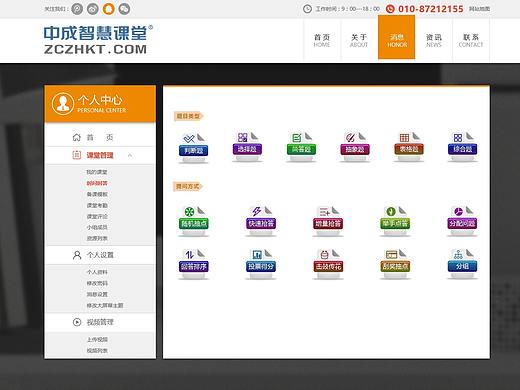Open the blue 分组 grouping icon
The width and height of the screenshot is (520, 390).
click(x=462, y=264)
